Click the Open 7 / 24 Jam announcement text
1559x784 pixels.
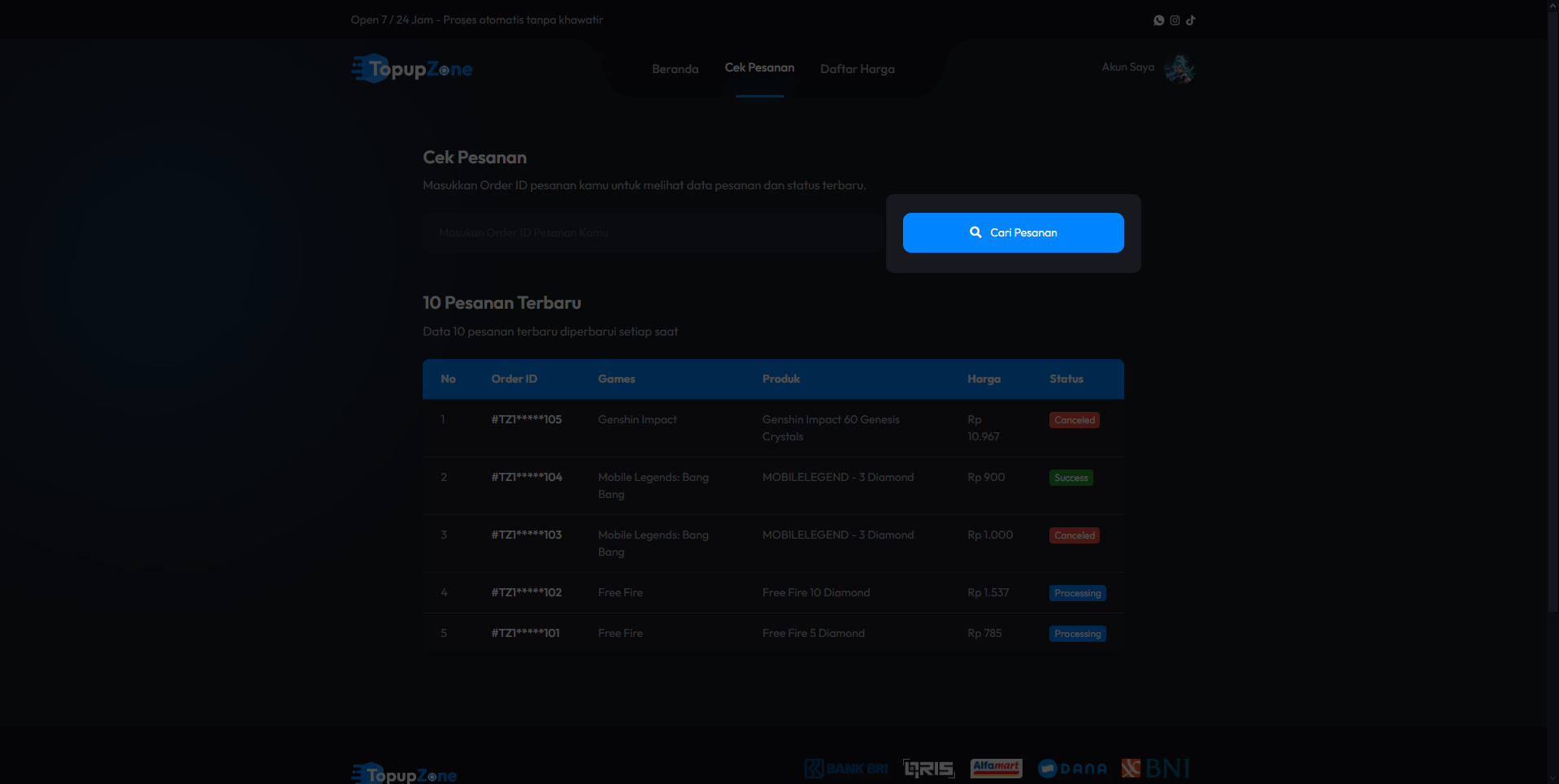477,20
